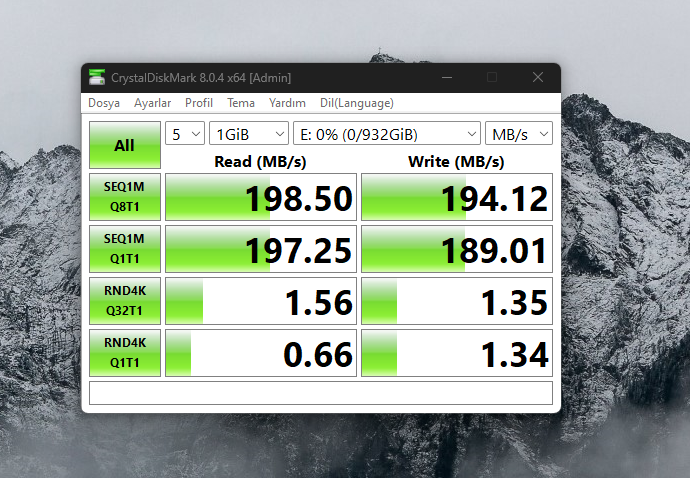The image size is (690, 478).
Task: Expand the E: drive selection dropdown
Action: tap(387, 133)
